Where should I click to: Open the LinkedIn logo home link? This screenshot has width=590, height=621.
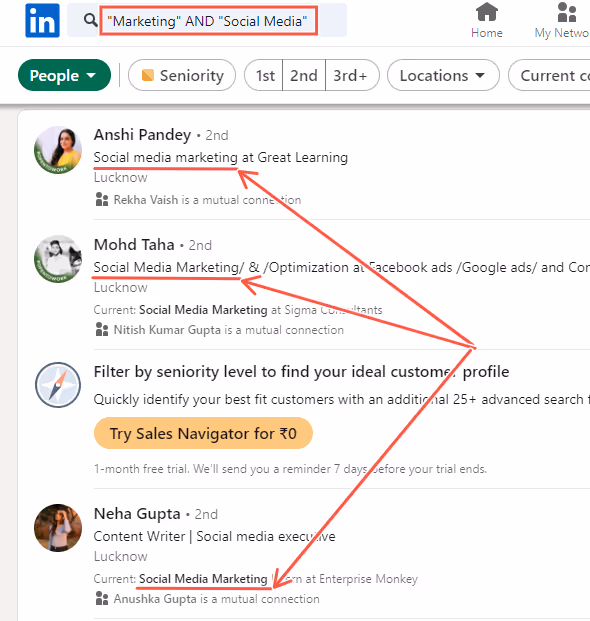coord(42,21)
